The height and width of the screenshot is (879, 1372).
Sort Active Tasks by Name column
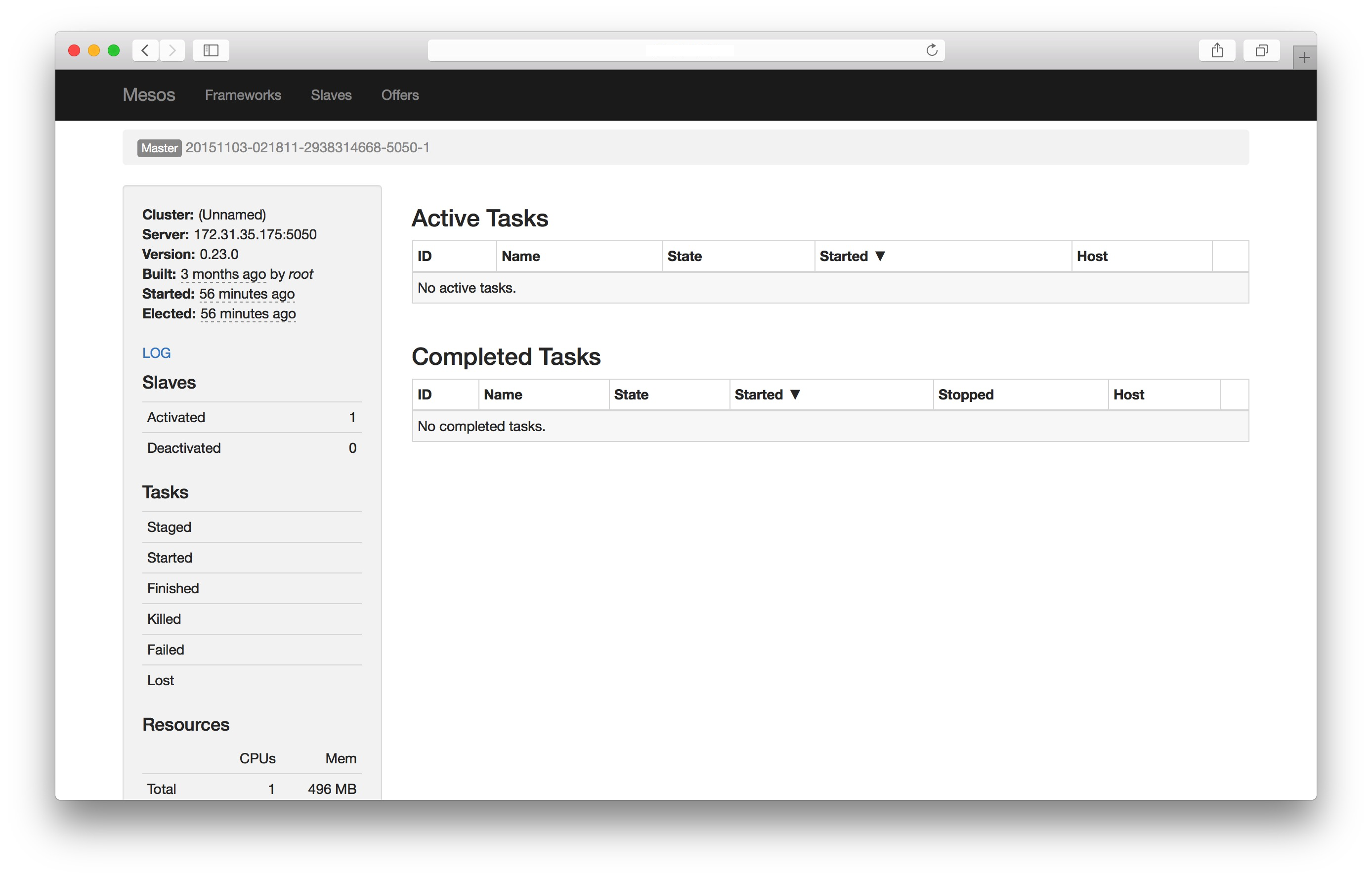pos(579,256)
